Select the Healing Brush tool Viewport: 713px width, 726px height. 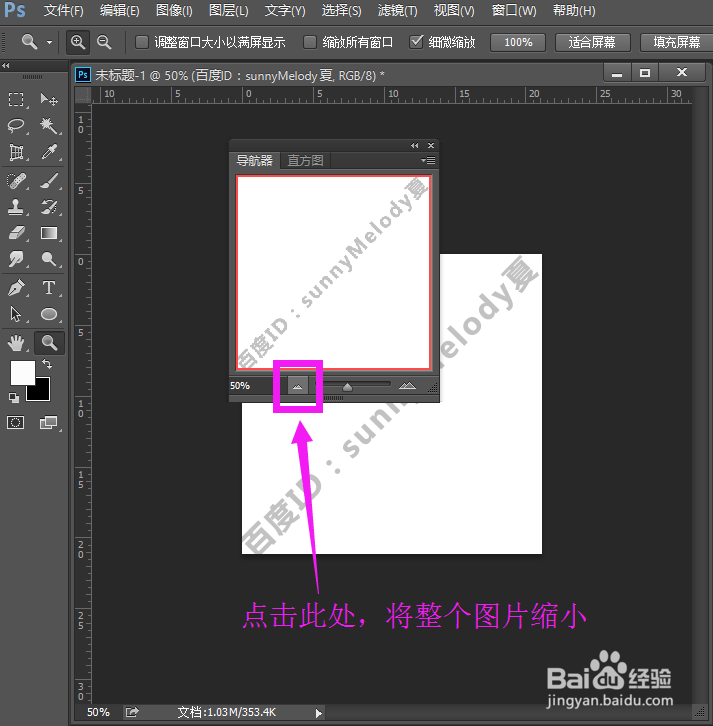(16, 181)
